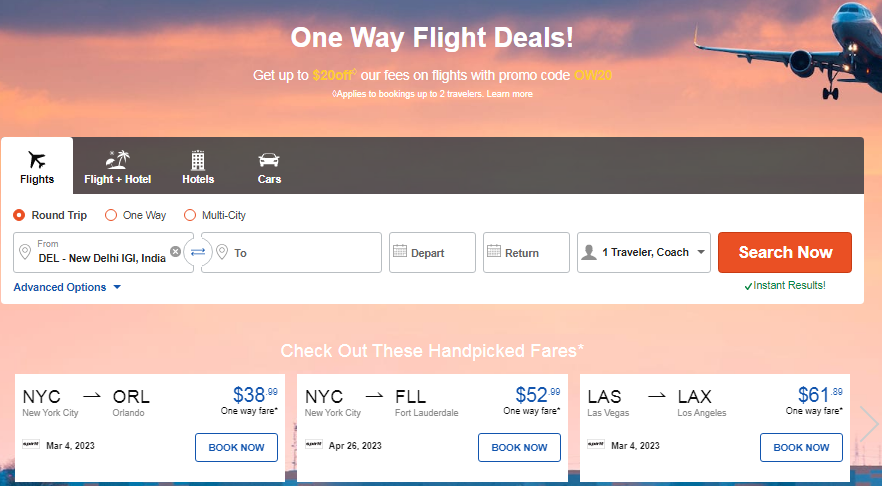Click the destination location pin icon
882x486 pixels.
point(222,253)
